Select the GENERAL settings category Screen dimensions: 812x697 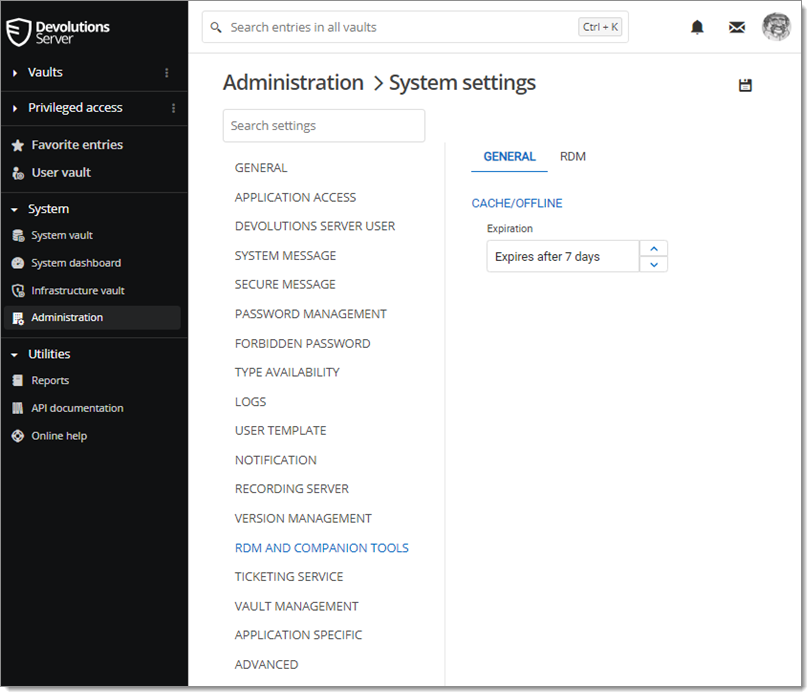pos(260,168)
